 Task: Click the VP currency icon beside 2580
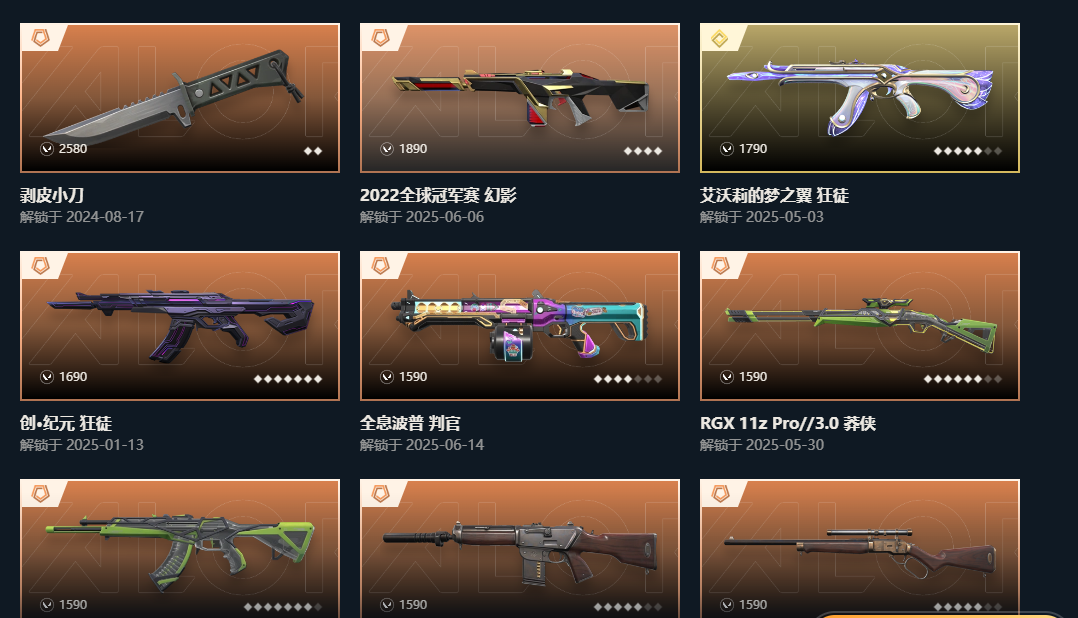click(47, 148)
